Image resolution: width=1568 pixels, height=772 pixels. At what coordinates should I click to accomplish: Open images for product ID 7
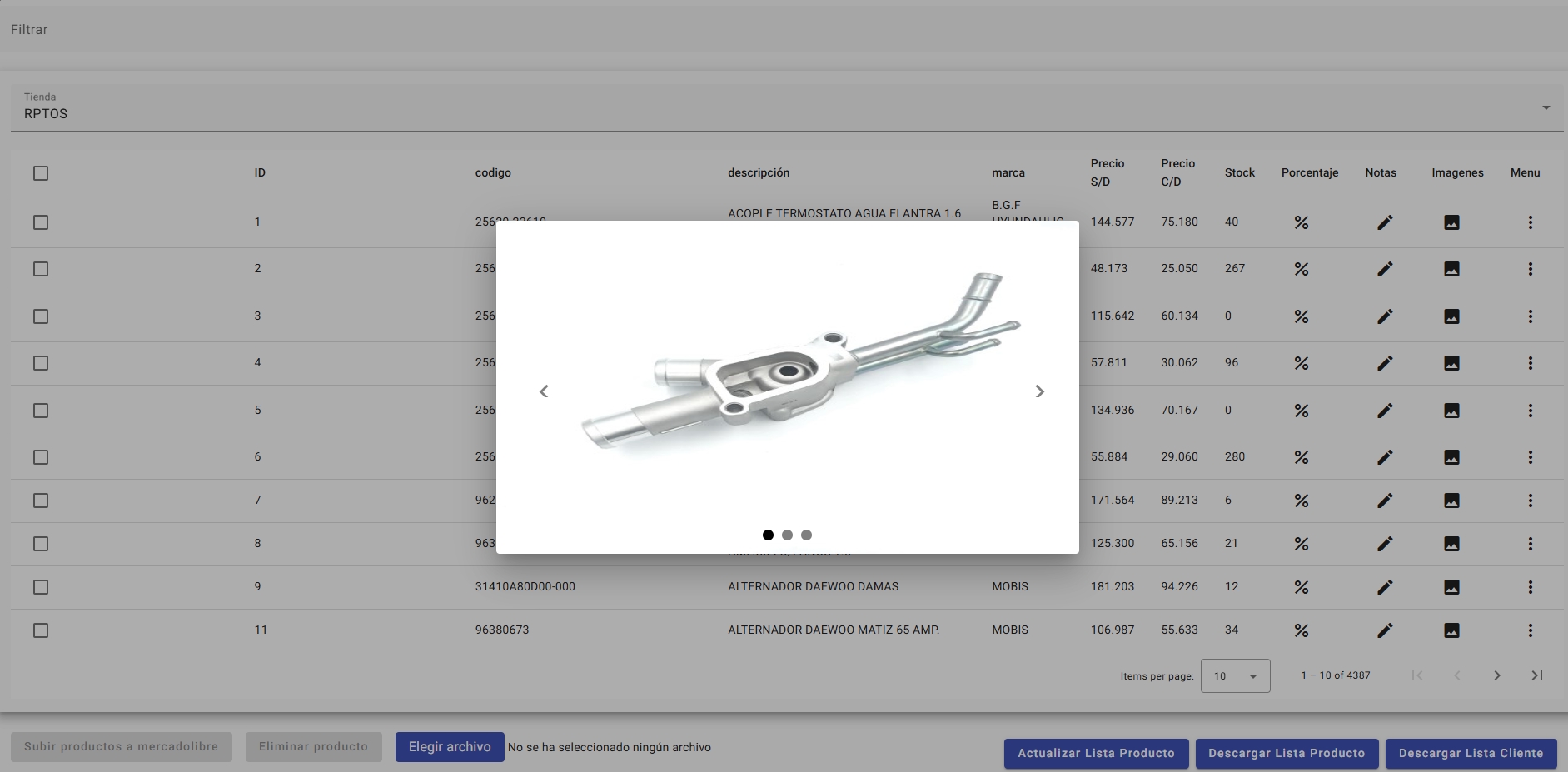[1451, 501]
